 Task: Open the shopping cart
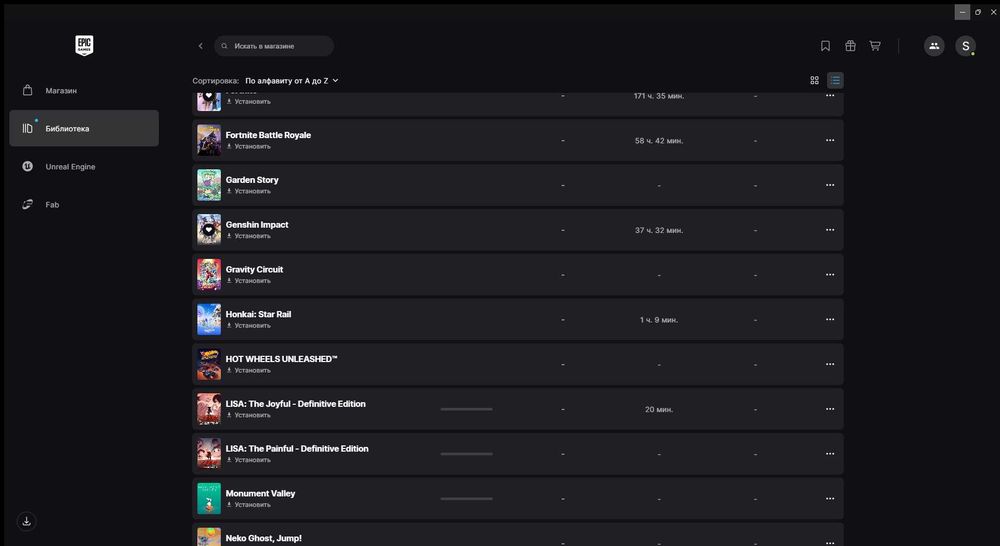point(875,46)
